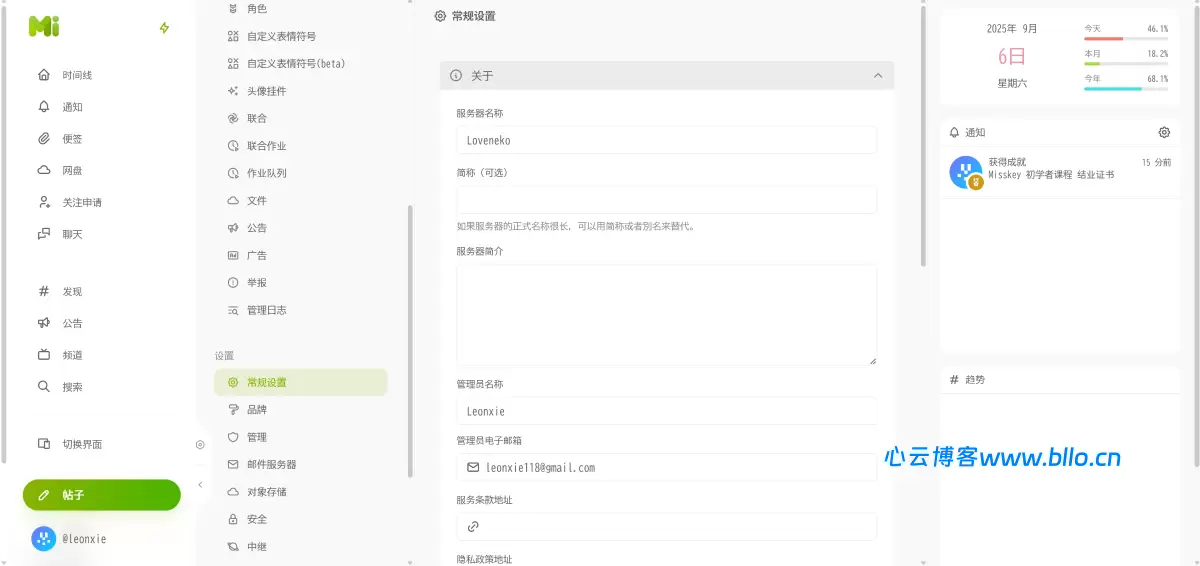Open the @leonxie account menu

pyautogui.click(x=70, y=539)
